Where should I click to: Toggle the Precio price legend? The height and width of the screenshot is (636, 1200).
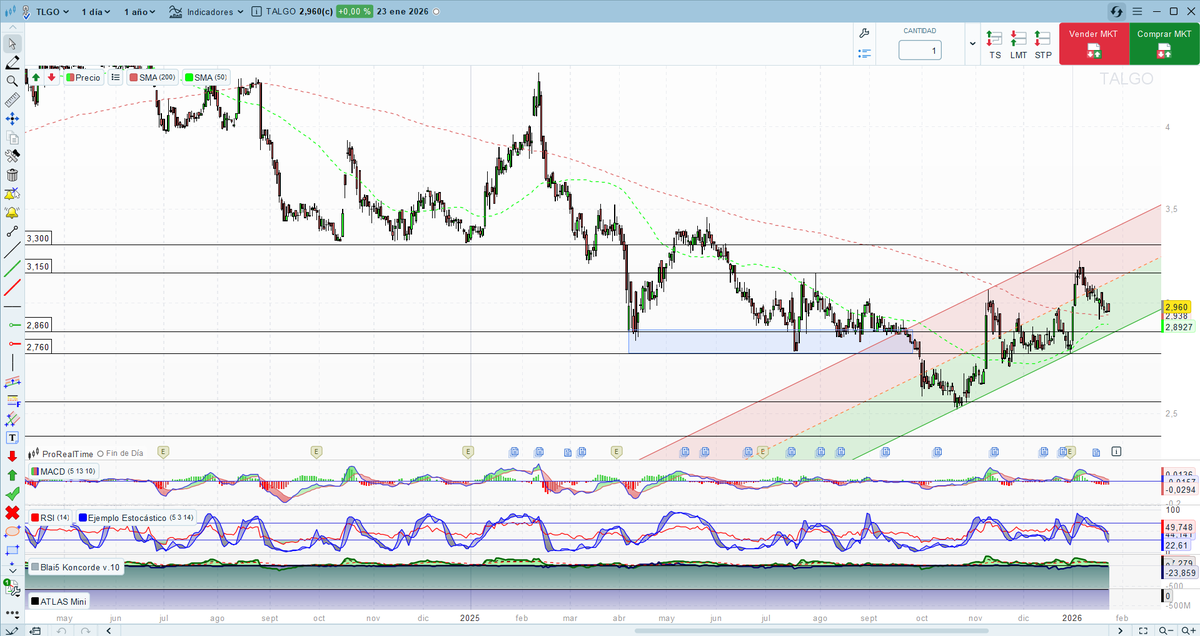coord(83,77)
